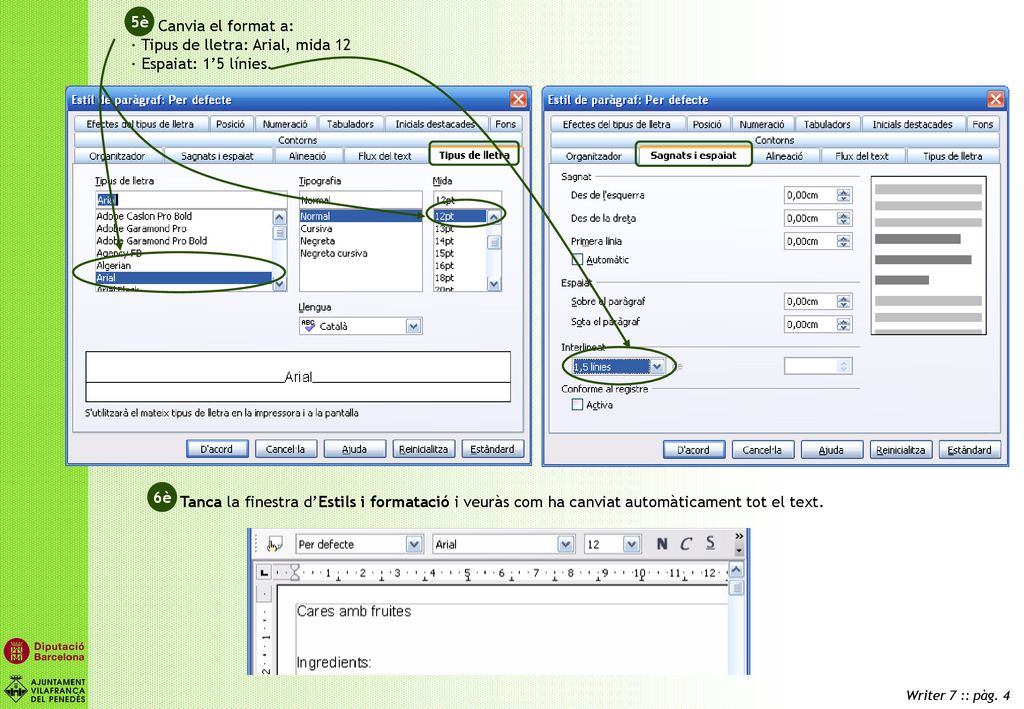Open Organitzador tab in left dialog
This screenshot has width=1024, height=709.
117,156
